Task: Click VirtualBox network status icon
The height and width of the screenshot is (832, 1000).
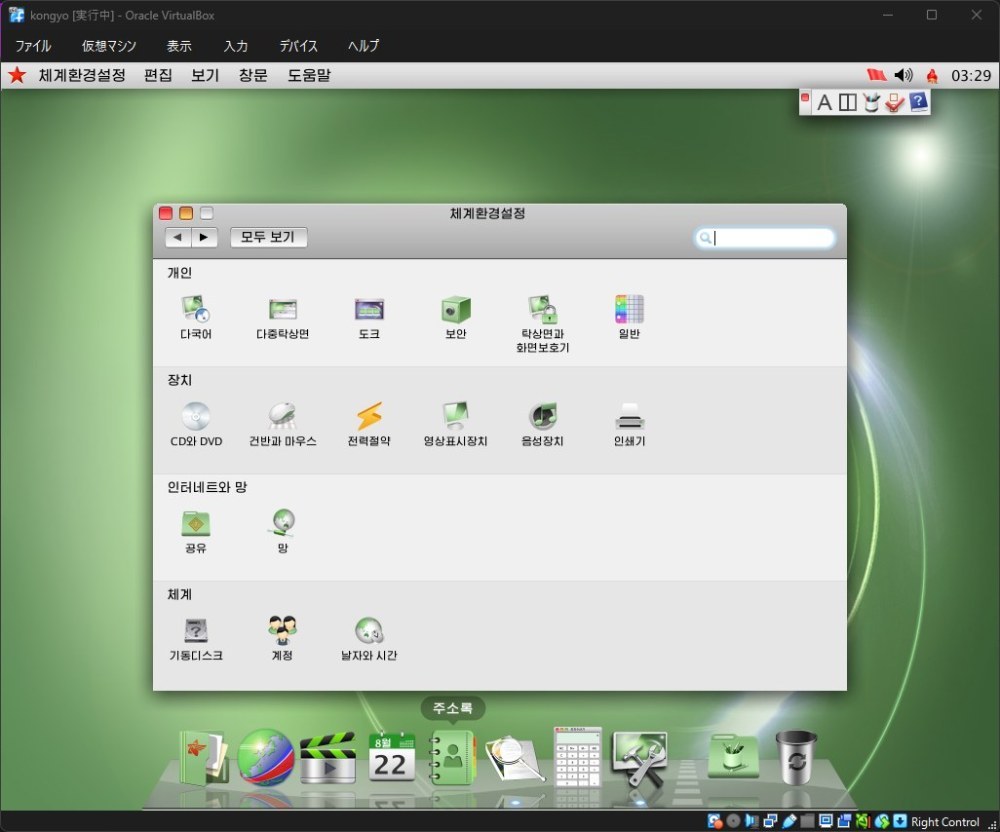Action: [770, 821]
